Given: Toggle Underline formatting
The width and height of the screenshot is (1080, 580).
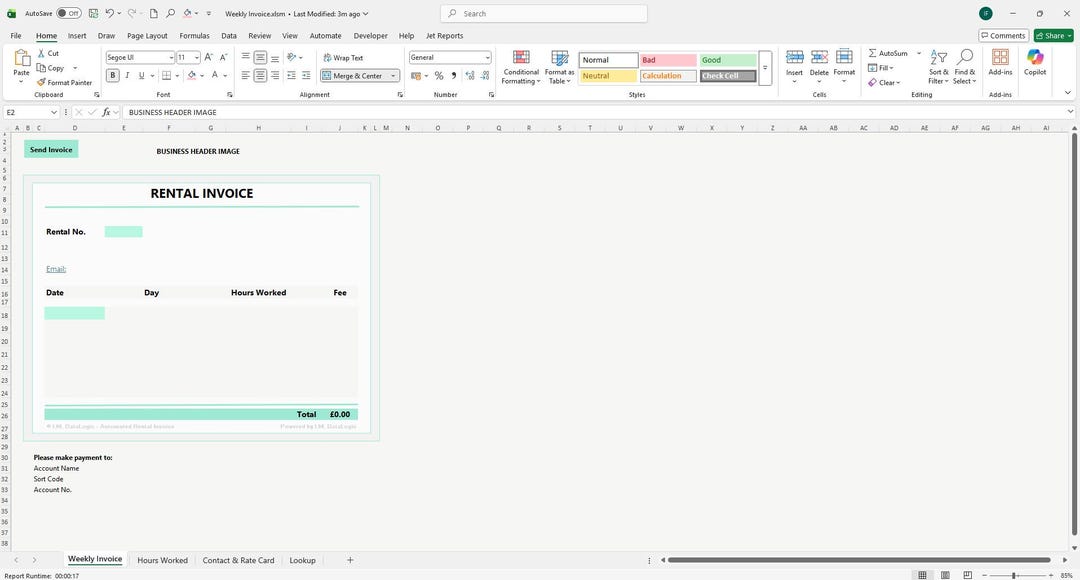Looking at the screenshot, I should [141, 75].
